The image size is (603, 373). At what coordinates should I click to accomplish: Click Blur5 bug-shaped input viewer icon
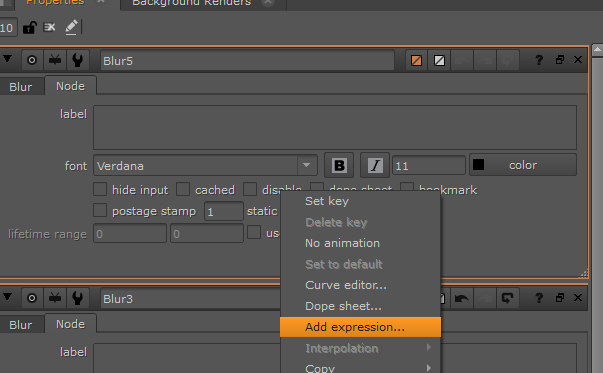(55, 60)
